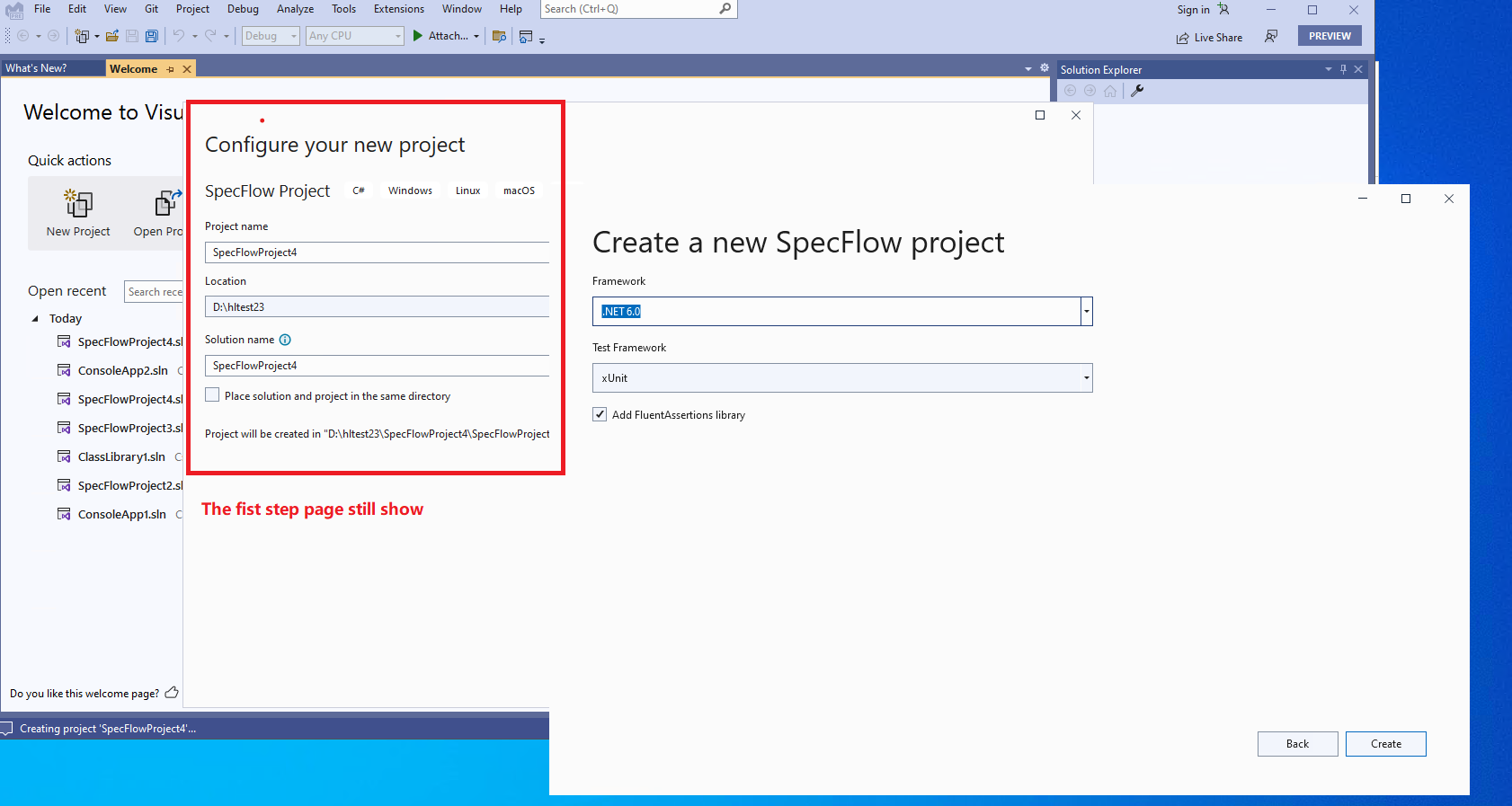Viewport: 1512px width, 806px height.
Task: Collapse the Today group in Open recent
Action: pos(35,319)
